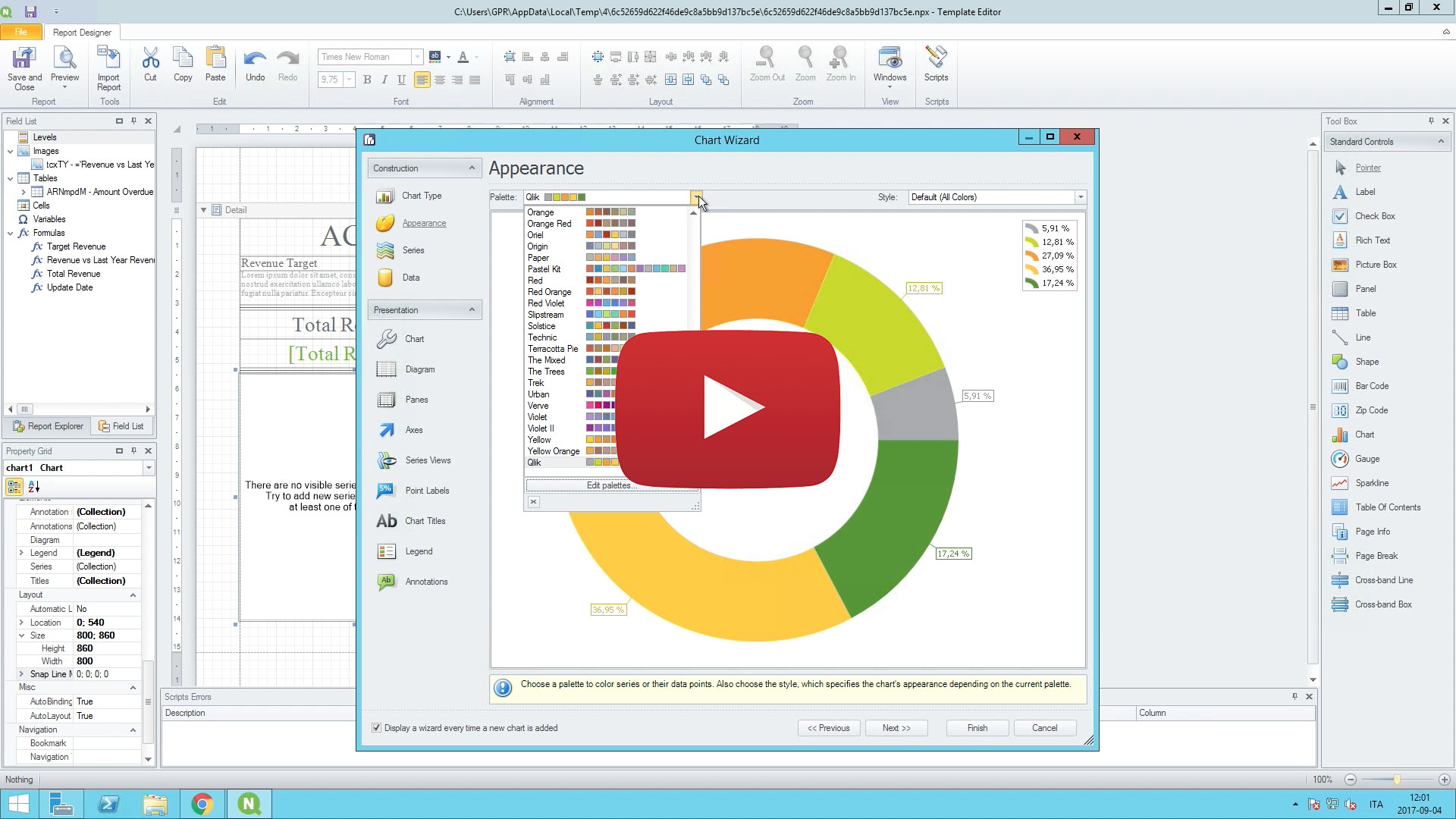Click the Undo arrow icon

pos(255,59)
